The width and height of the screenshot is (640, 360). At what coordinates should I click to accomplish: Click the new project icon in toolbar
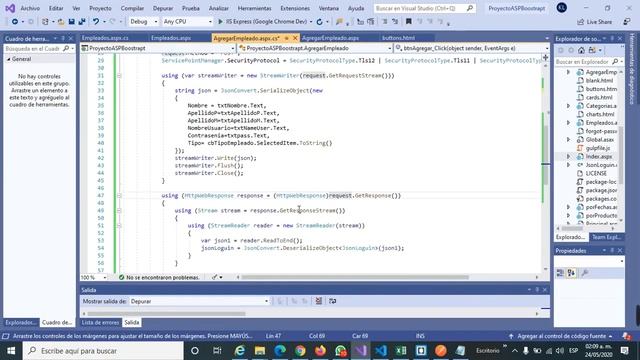point(45,21)
